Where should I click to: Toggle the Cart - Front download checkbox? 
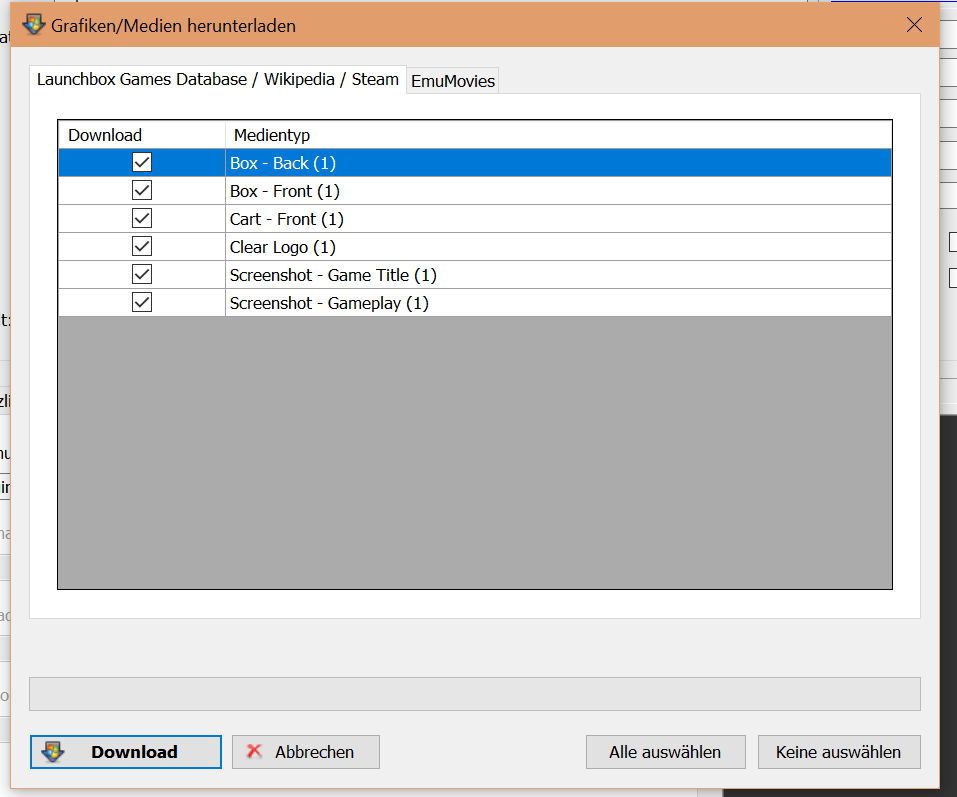142,218
